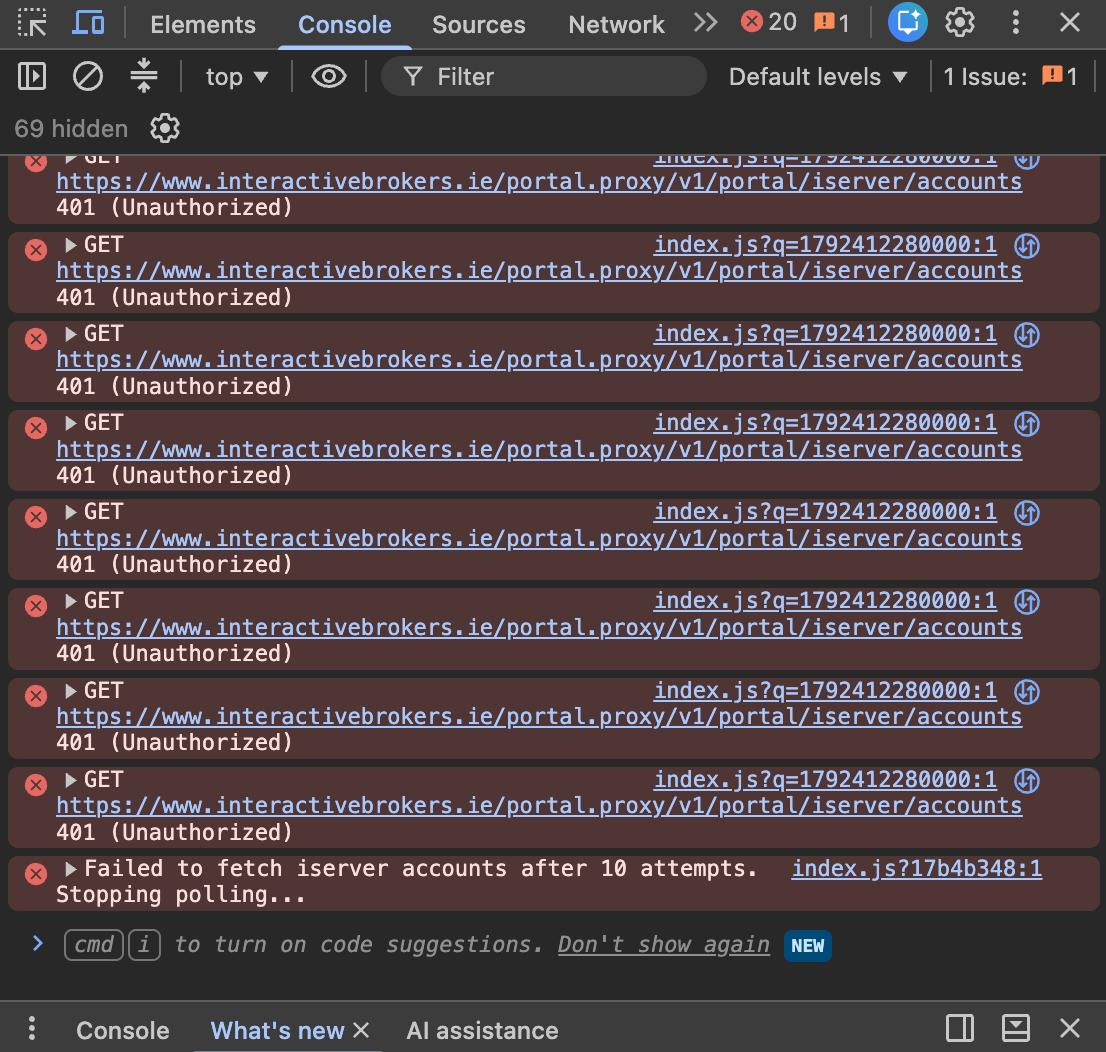
Task: Click the AI assistance sparkle button
Action: point(907,23)
